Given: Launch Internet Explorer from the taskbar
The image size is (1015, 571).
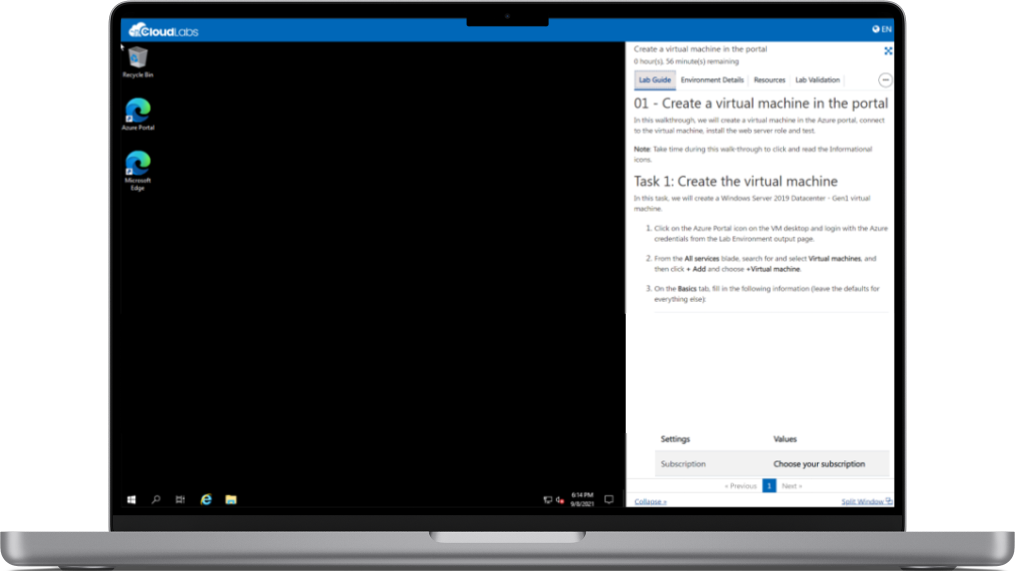Looking at the screenshot, I should 206,499.
